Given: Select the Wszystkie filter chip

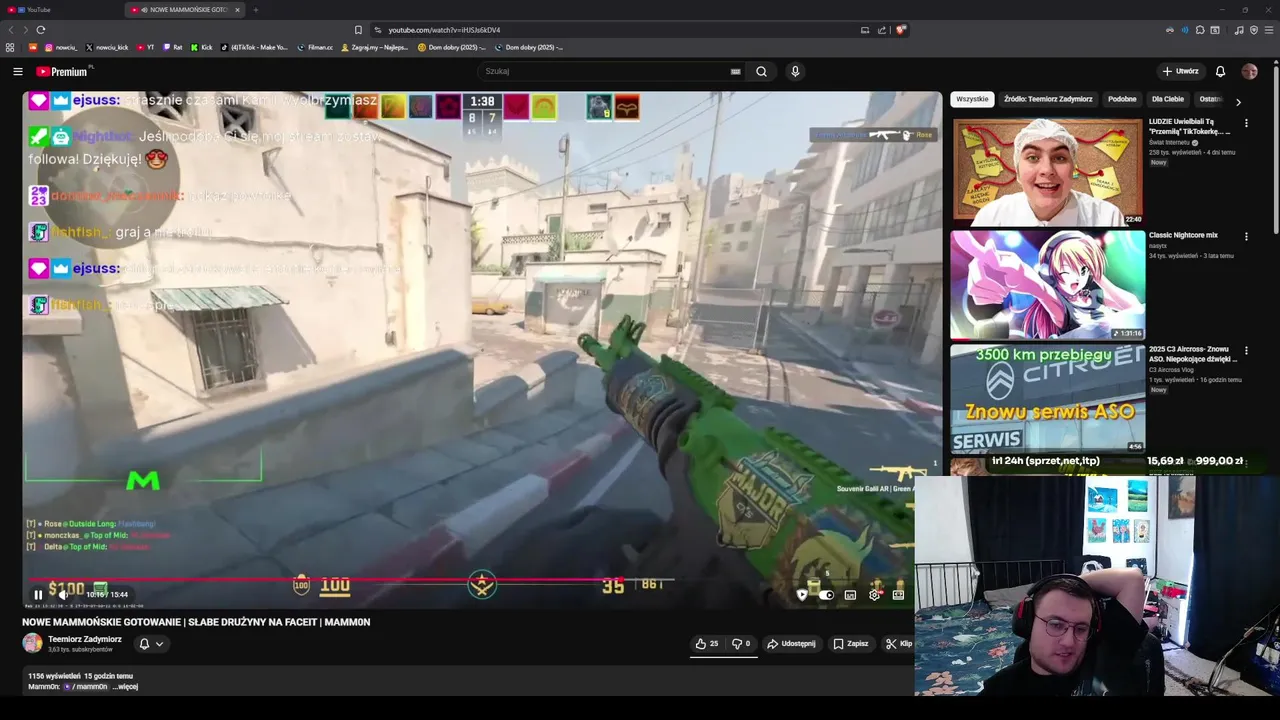Looking at the screenshot, I should pos(972,99).
